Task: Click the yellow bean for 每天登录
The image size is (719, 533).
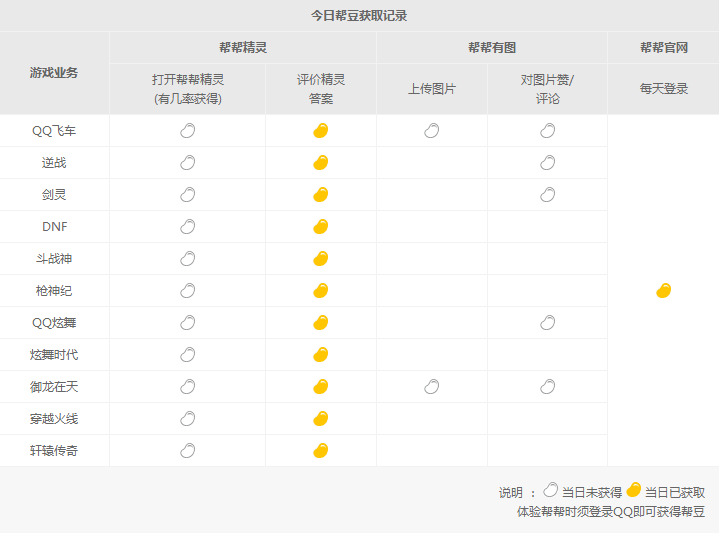Action: 663,291
